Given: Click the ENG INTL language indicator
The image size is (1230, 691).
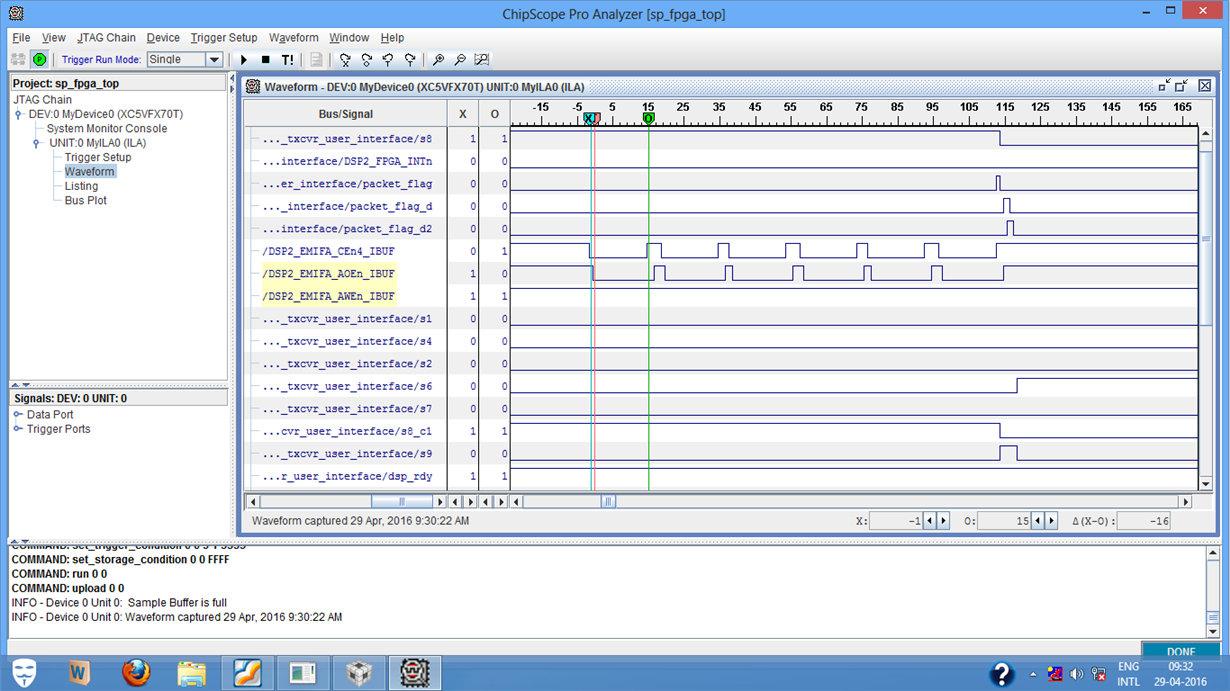Looking at the screenshot, I should [x=1128, y=674].
